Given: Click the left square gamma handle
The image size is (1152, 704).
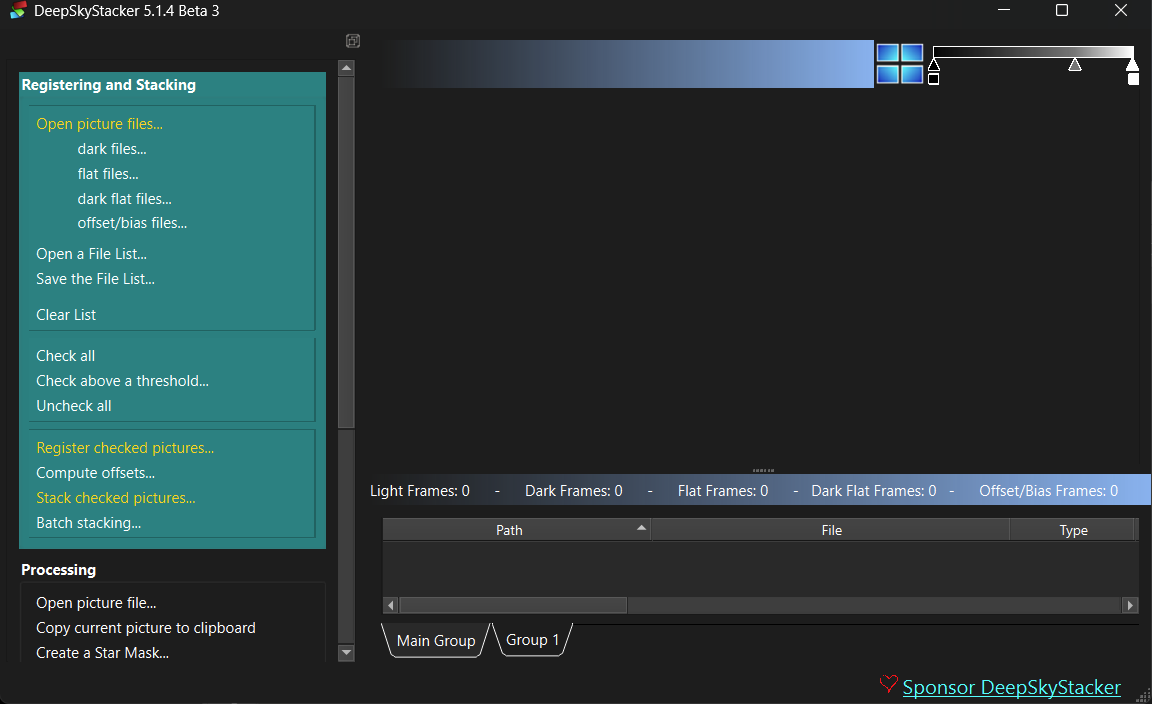Looking at the screenshot, I should point(934,79).
